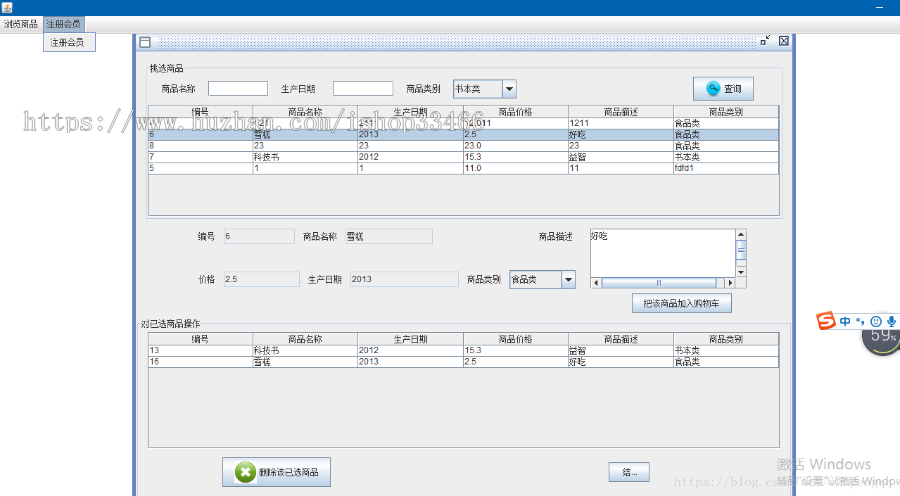Image resolution: width=900 pixels, height=496 pixels.
Task: Click the 商品名称 search input field
Action: pos(238,88)
